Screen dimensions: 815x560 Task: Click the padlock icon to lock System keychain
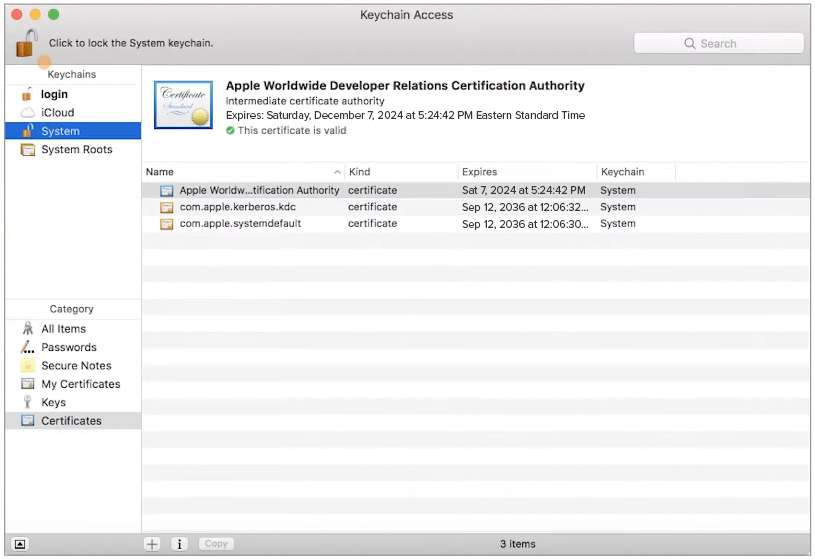[x=27, y=43]
